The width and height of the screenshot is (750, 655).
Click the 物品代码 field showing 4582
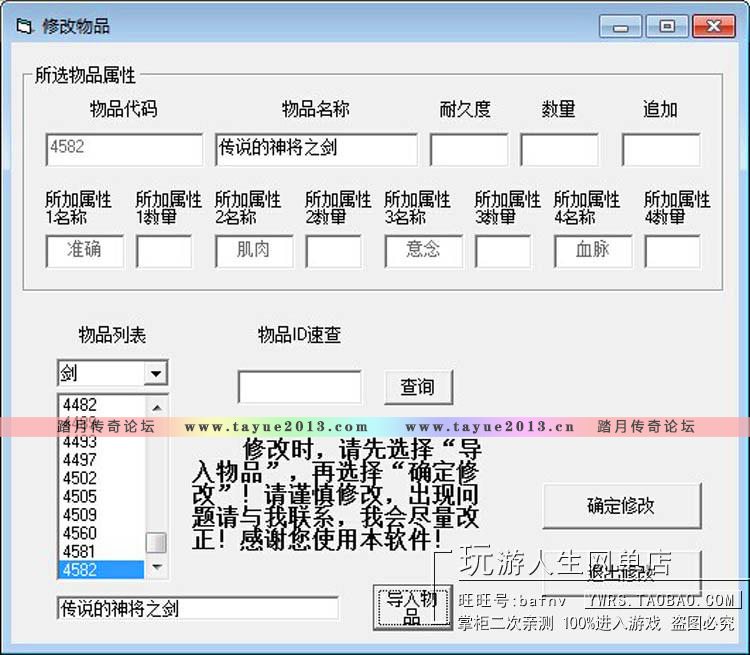(x=124, y=150)
